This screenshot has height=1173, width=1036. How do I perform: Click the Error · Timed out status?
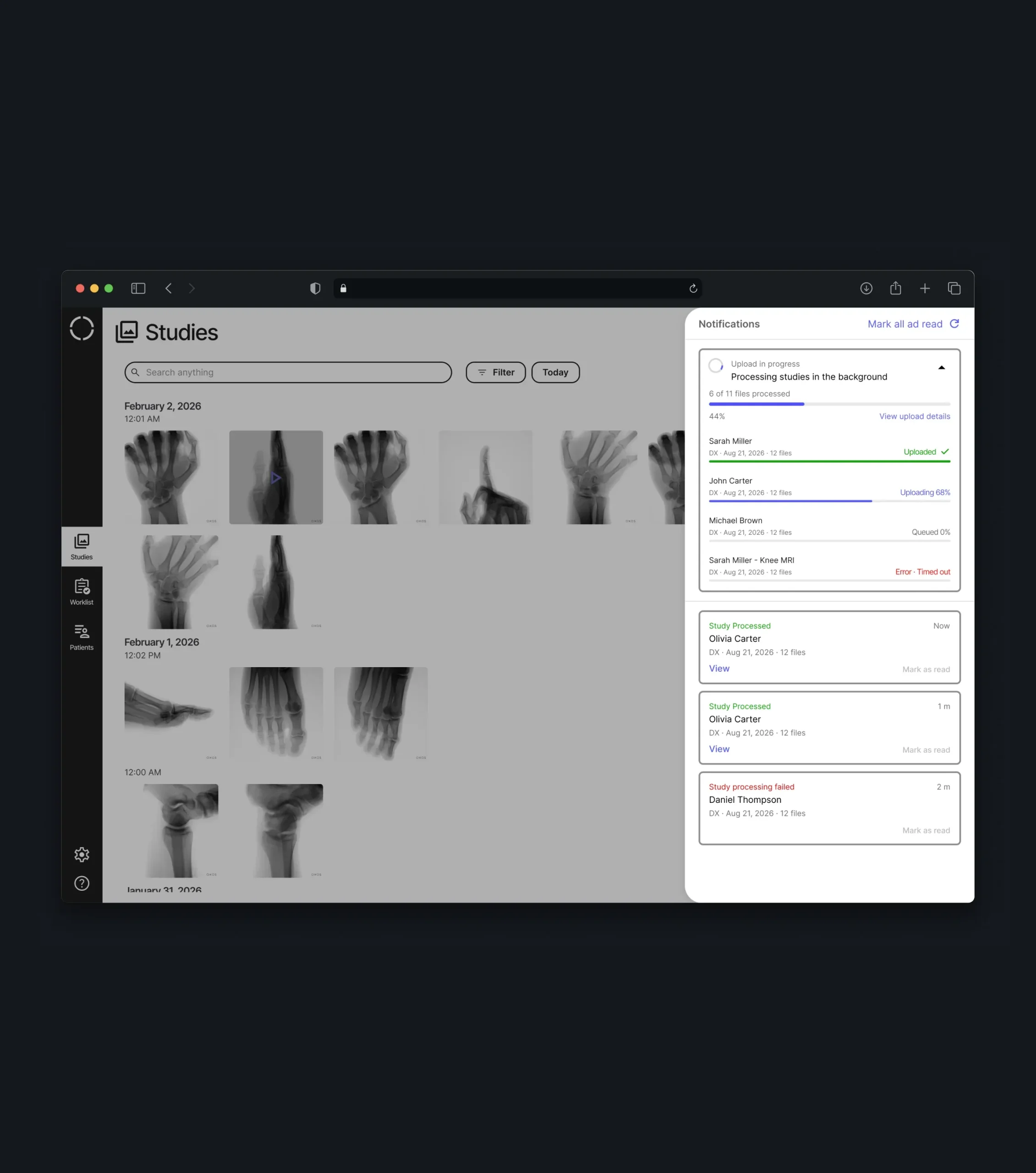coord(923,572)
